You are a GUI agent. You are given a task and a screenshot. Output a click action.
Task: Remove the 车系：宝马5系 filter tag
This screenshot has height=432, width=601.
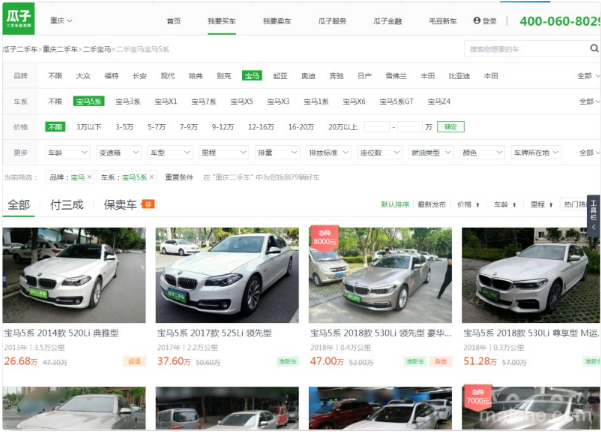[x=152, y=177]
